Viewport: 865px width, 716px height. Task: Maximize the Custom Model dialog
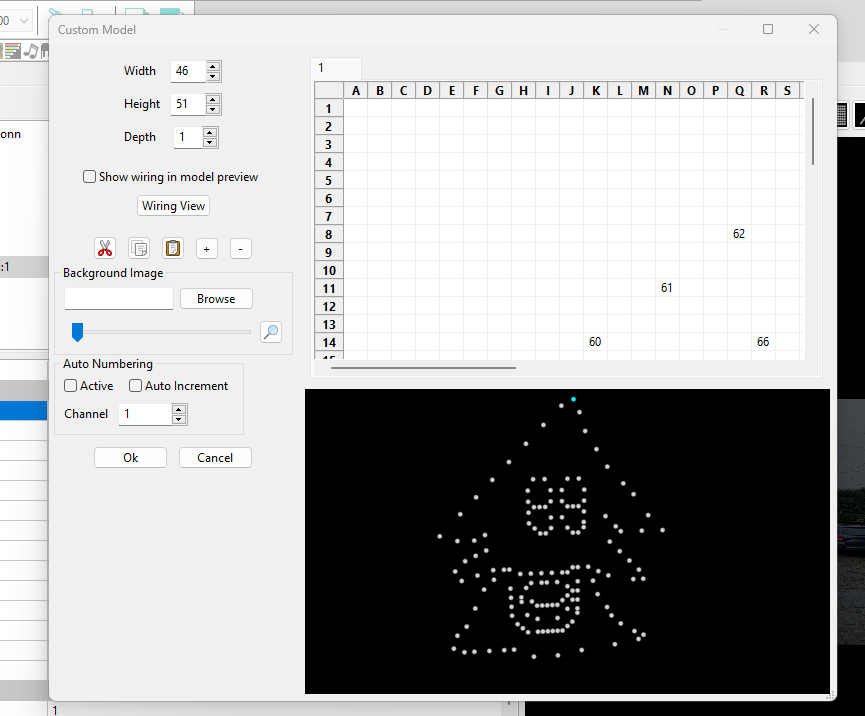tap(768, 29)
